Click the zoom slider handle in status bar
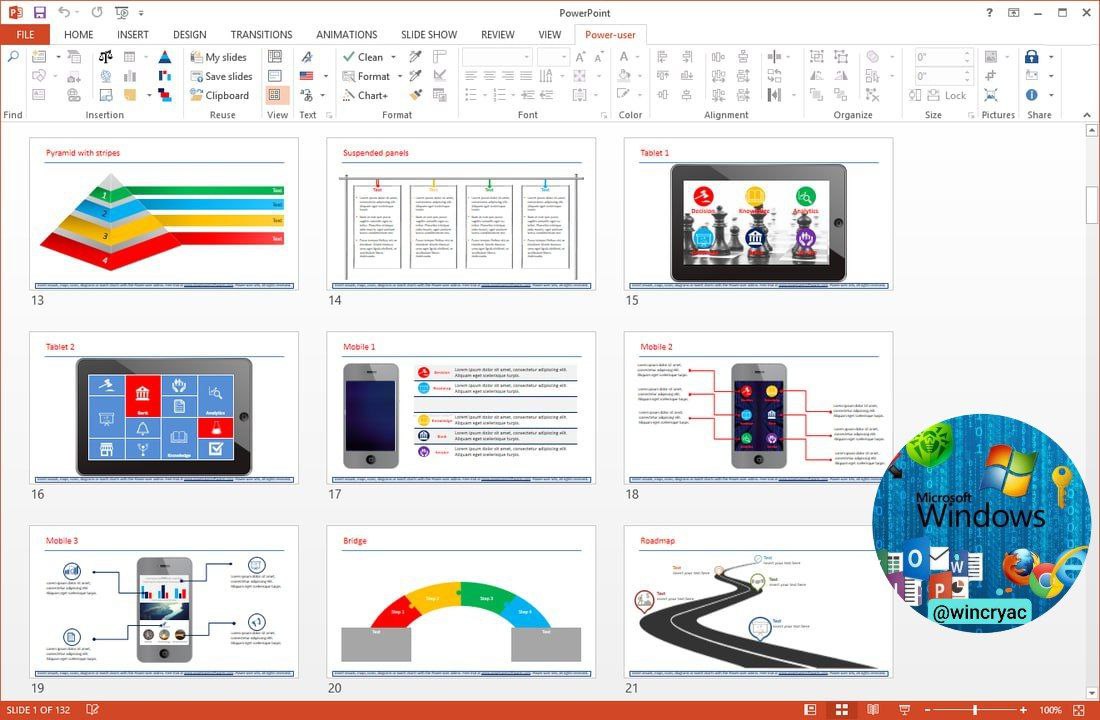 [x=975, y=710]
